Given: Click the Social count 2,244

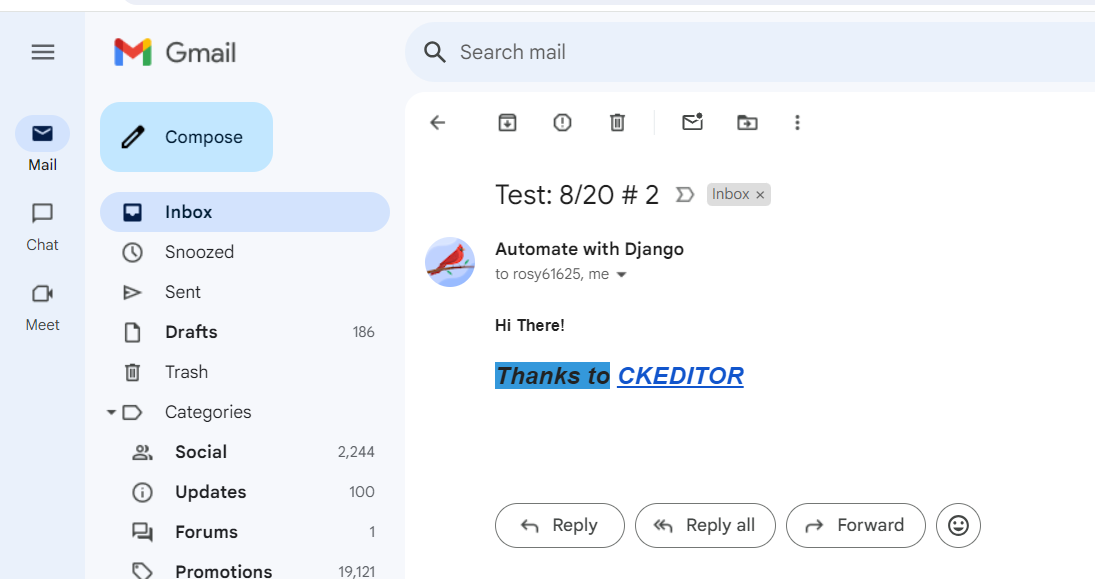Looking at the screenshot, I should pos(356,453).
